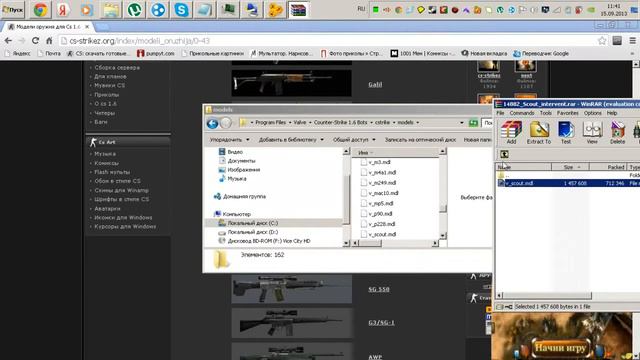Open the Читеры sidebar link on webpage
The image size is (640, 360).
104,113
